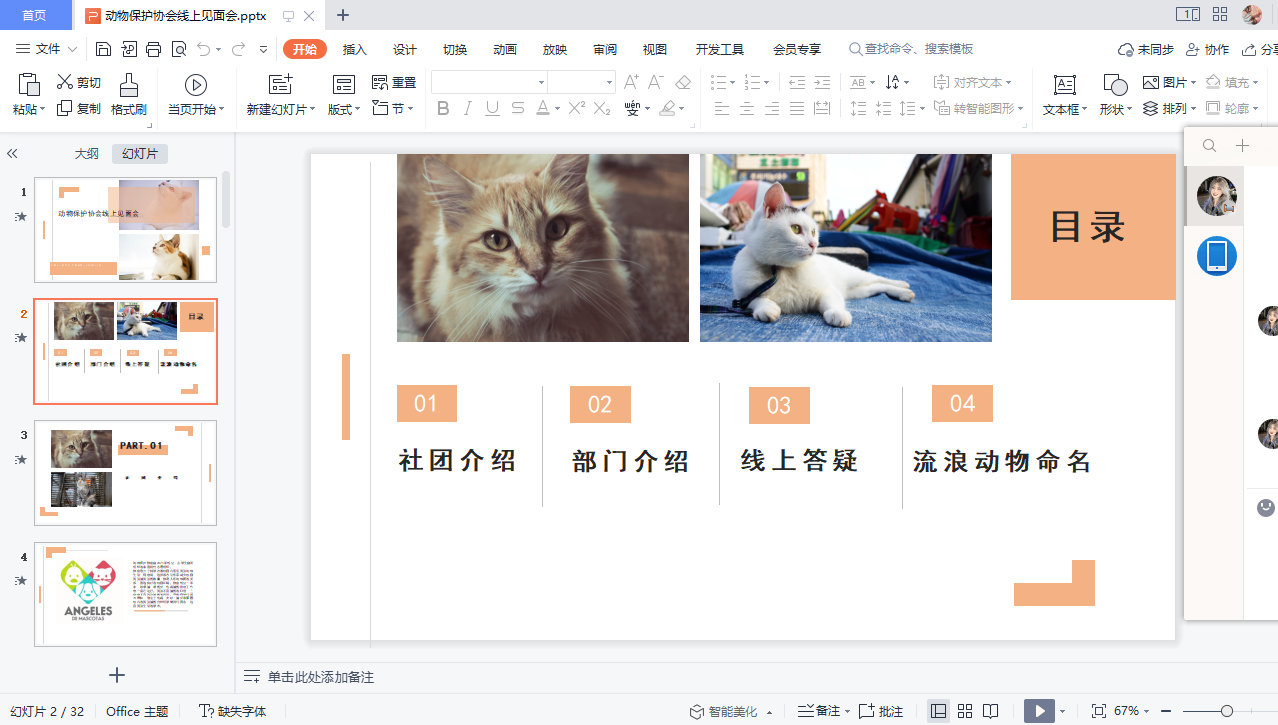
Task: Toggle Bold text formatting
Action: [x=443, y=108]
